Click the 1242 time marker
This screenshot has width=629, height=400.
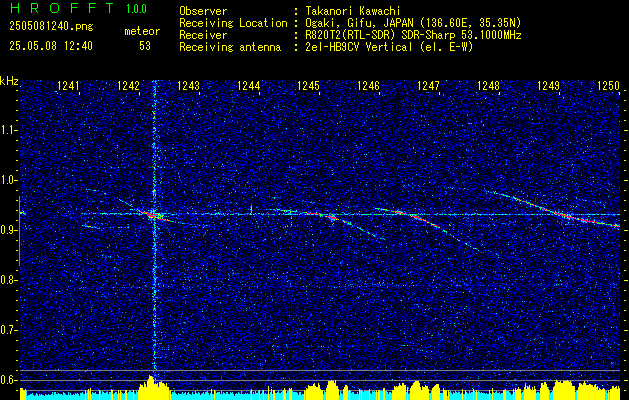point(128,85)
